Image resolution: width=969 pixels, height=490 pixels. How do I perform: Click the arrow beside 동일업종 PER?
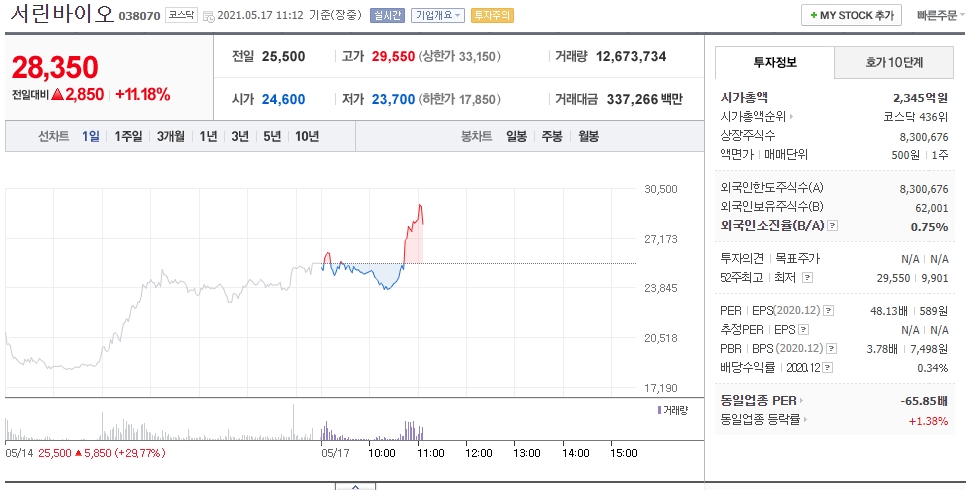pos(802,402)
